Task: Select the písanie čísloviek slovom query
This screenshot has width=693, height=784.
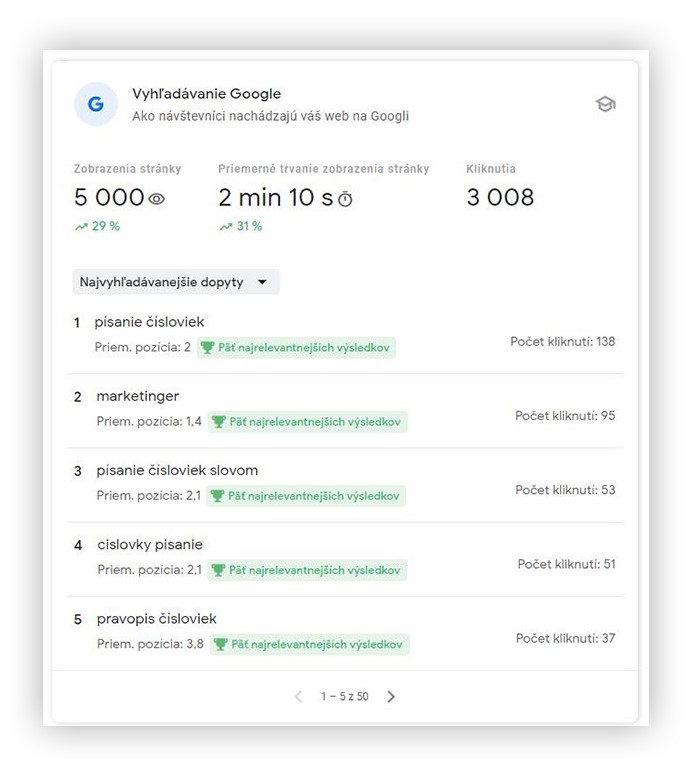Action: click(177, 470)
